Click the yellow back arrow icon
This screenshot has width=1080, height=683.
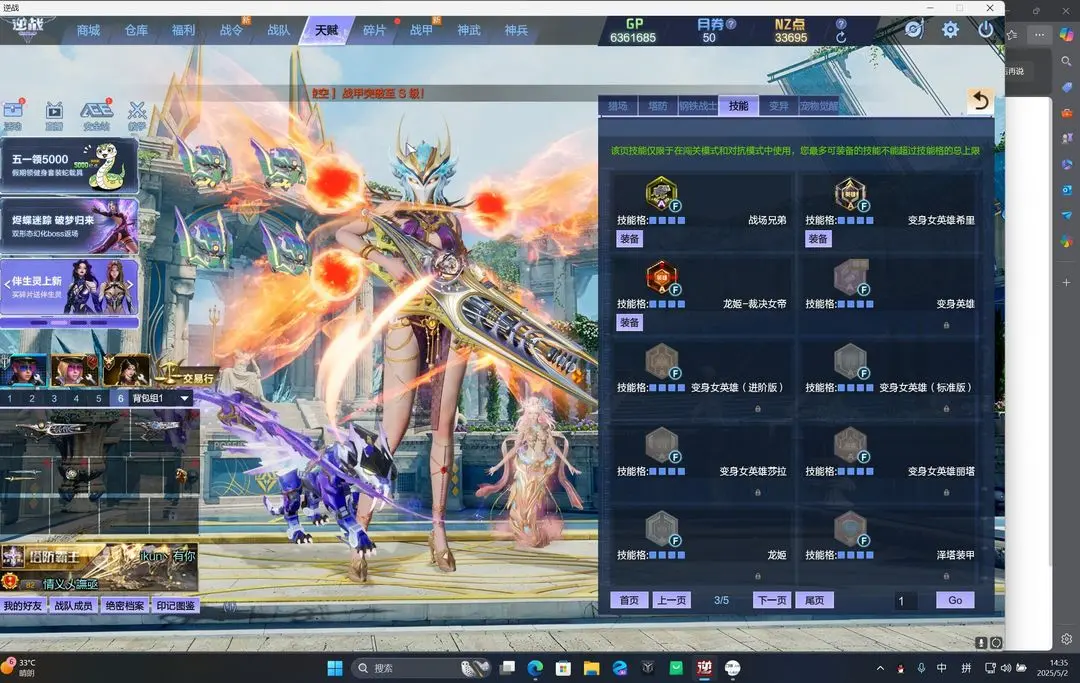click(x=980, y=102)
